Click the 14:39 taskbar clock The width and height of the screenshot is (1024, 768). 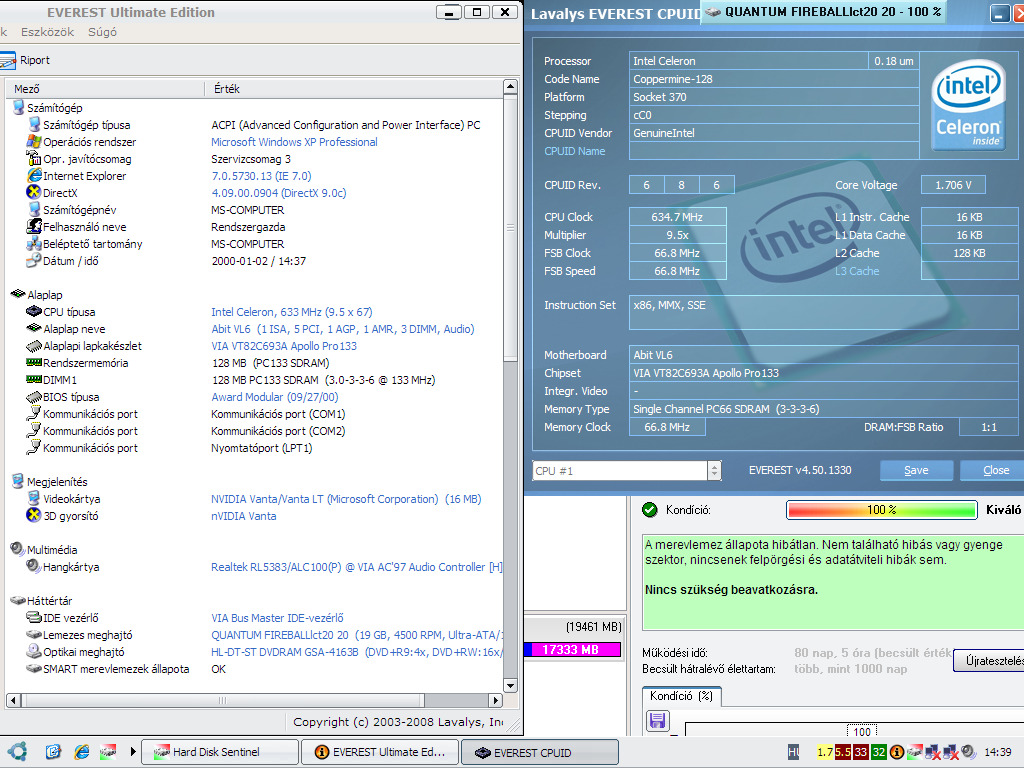tap(997, 752)
